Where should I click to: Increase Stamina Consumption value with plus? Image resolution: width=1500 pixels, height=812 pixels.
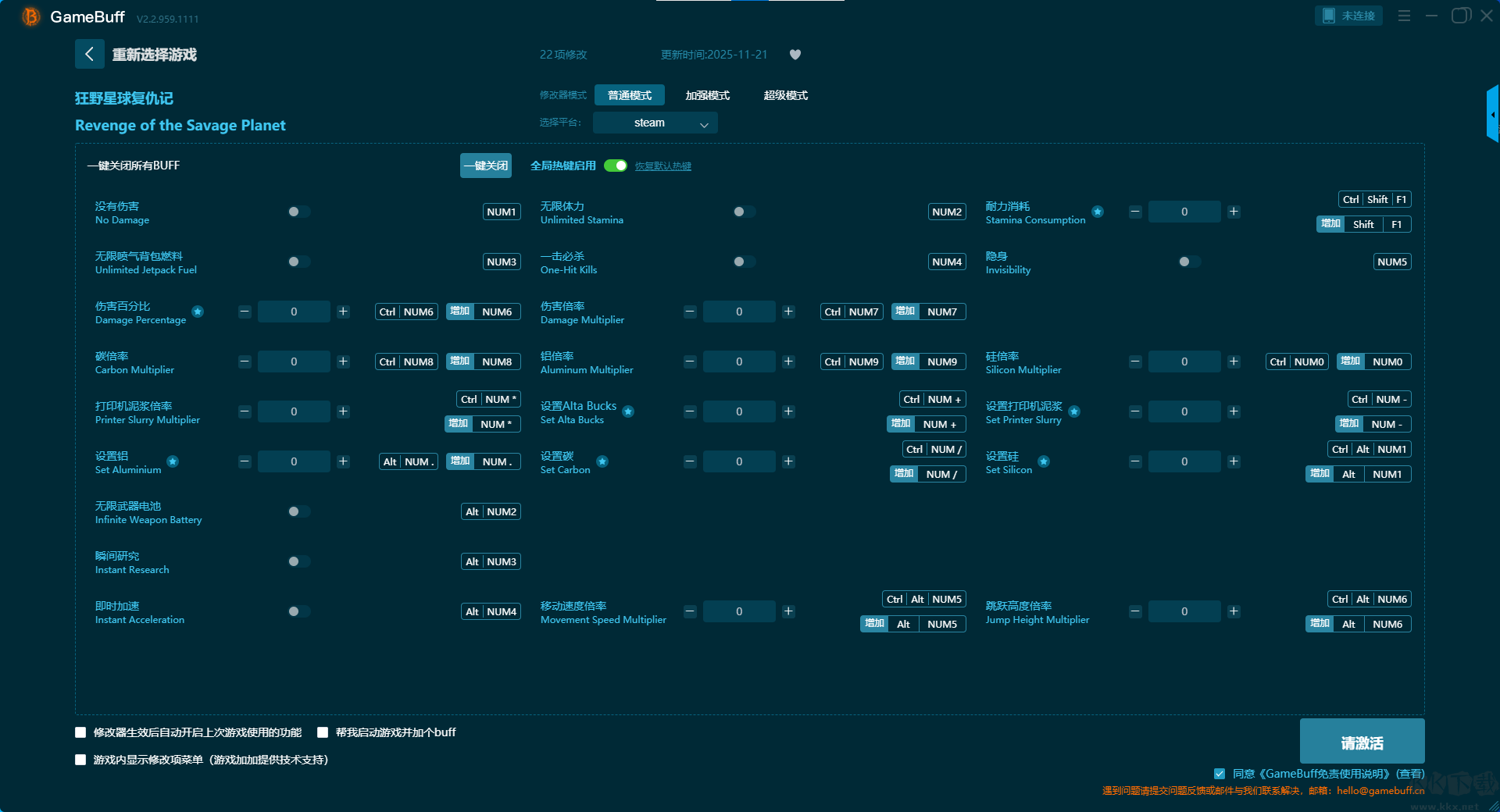(x=1234, y=212)
